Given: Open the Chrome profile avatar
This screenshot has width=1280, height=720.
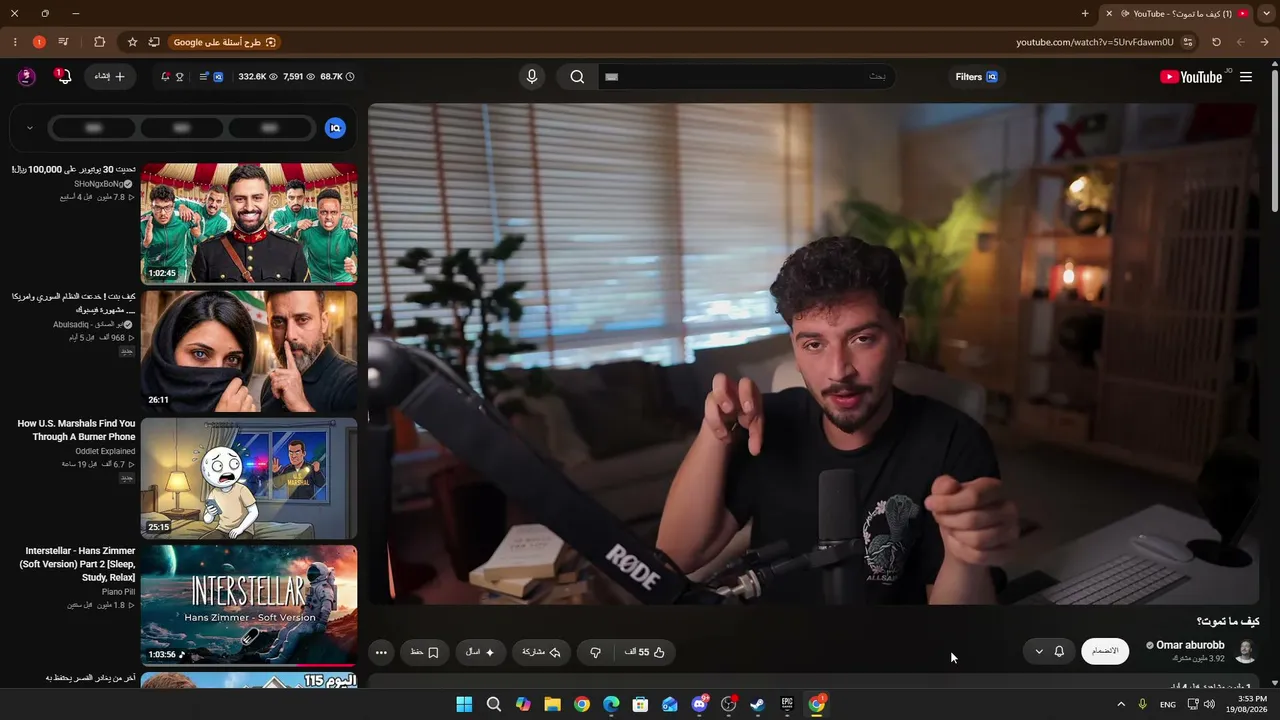Looking at the screenshot, I should [39, 42].
